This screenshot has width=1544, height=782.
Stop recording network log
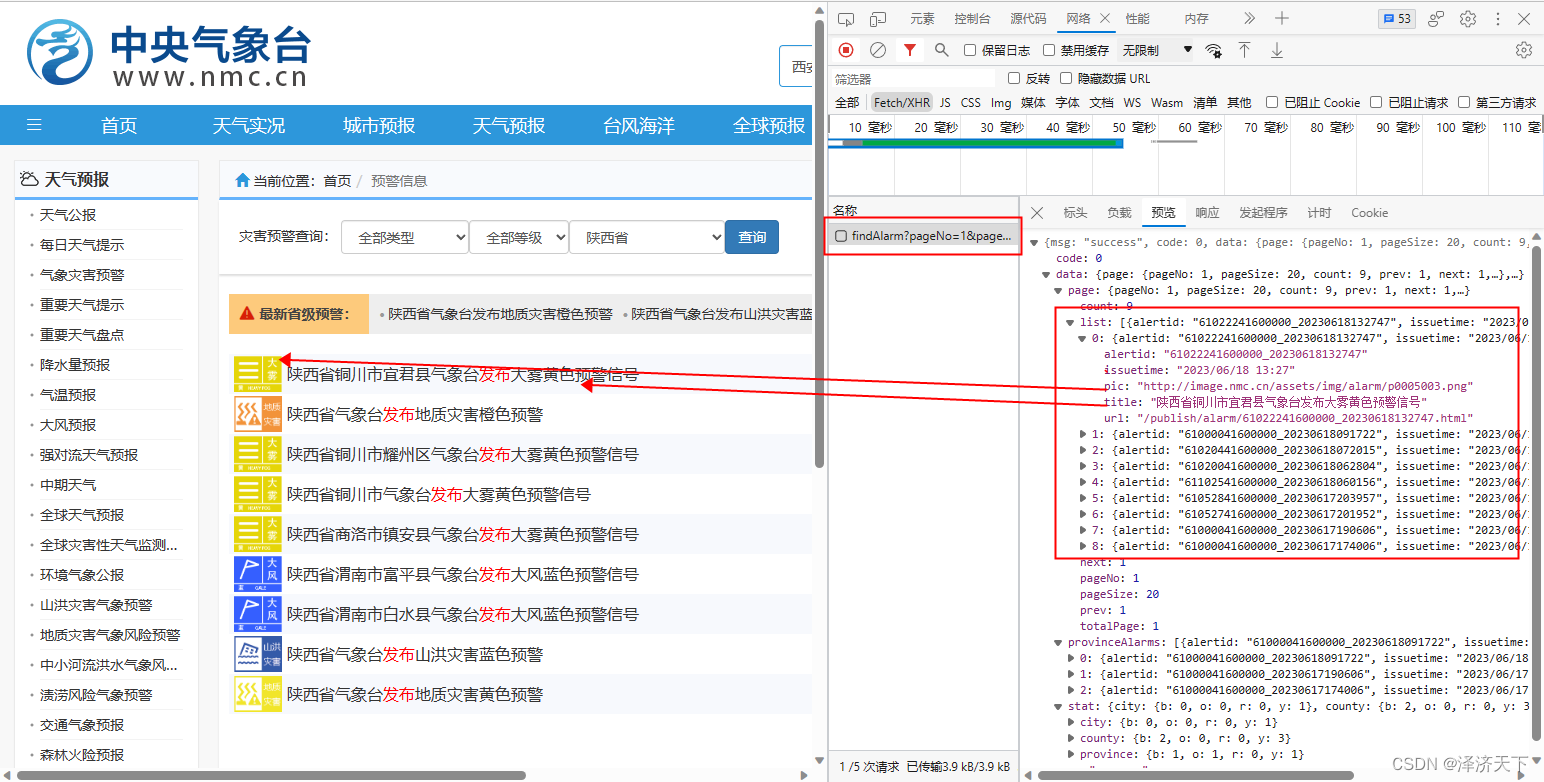click(846, 50)
